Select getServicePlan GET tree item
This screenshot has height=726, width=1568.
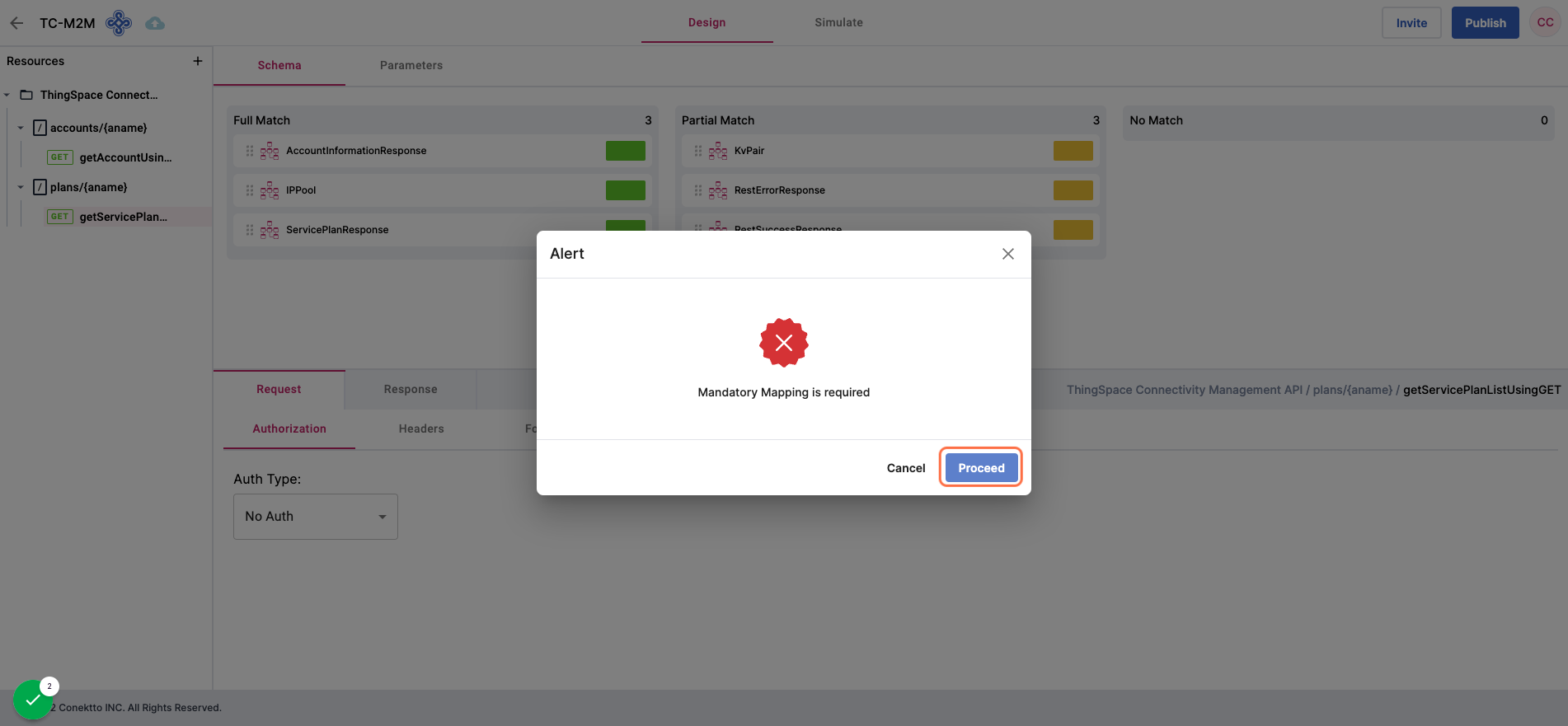tap(123, 217)
